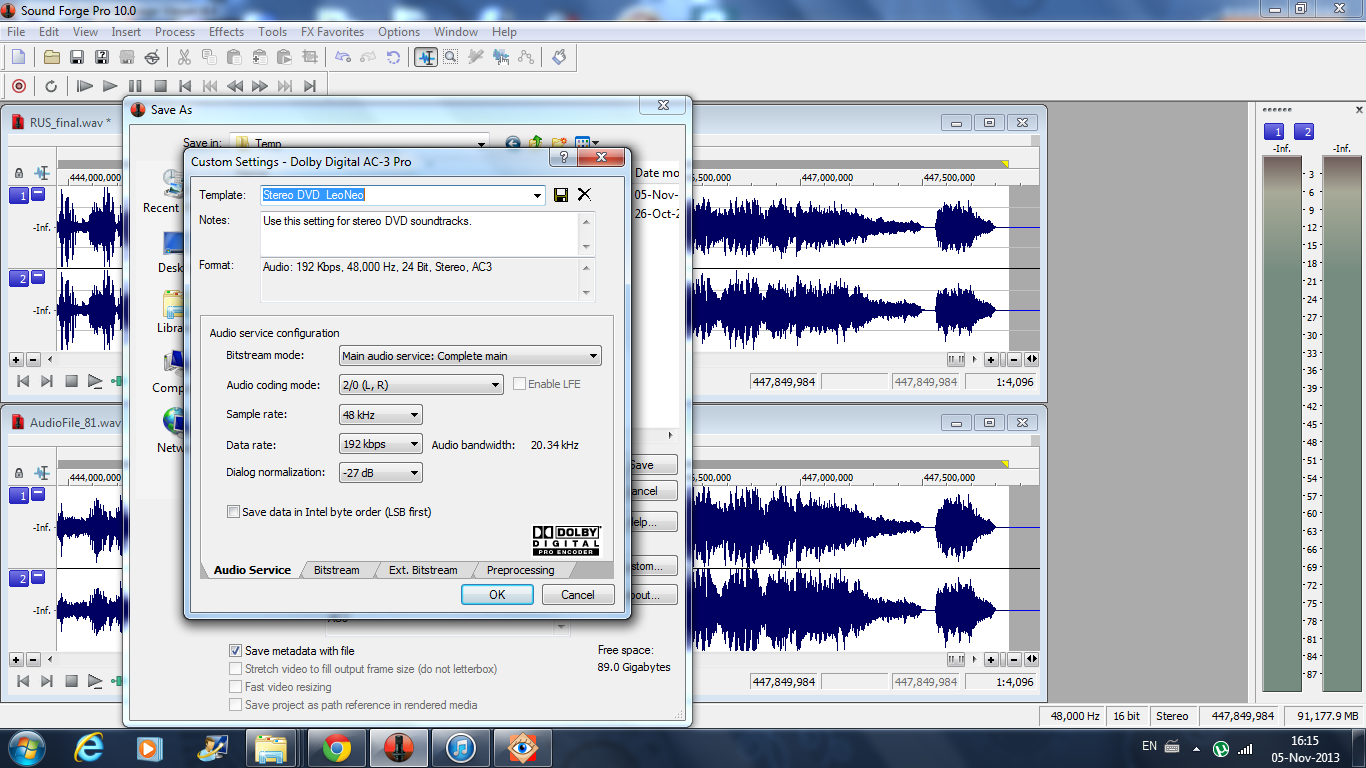Select the Magnify tool in the toolbar
This screenshot has width=1366, height=768.
[451, 57]
